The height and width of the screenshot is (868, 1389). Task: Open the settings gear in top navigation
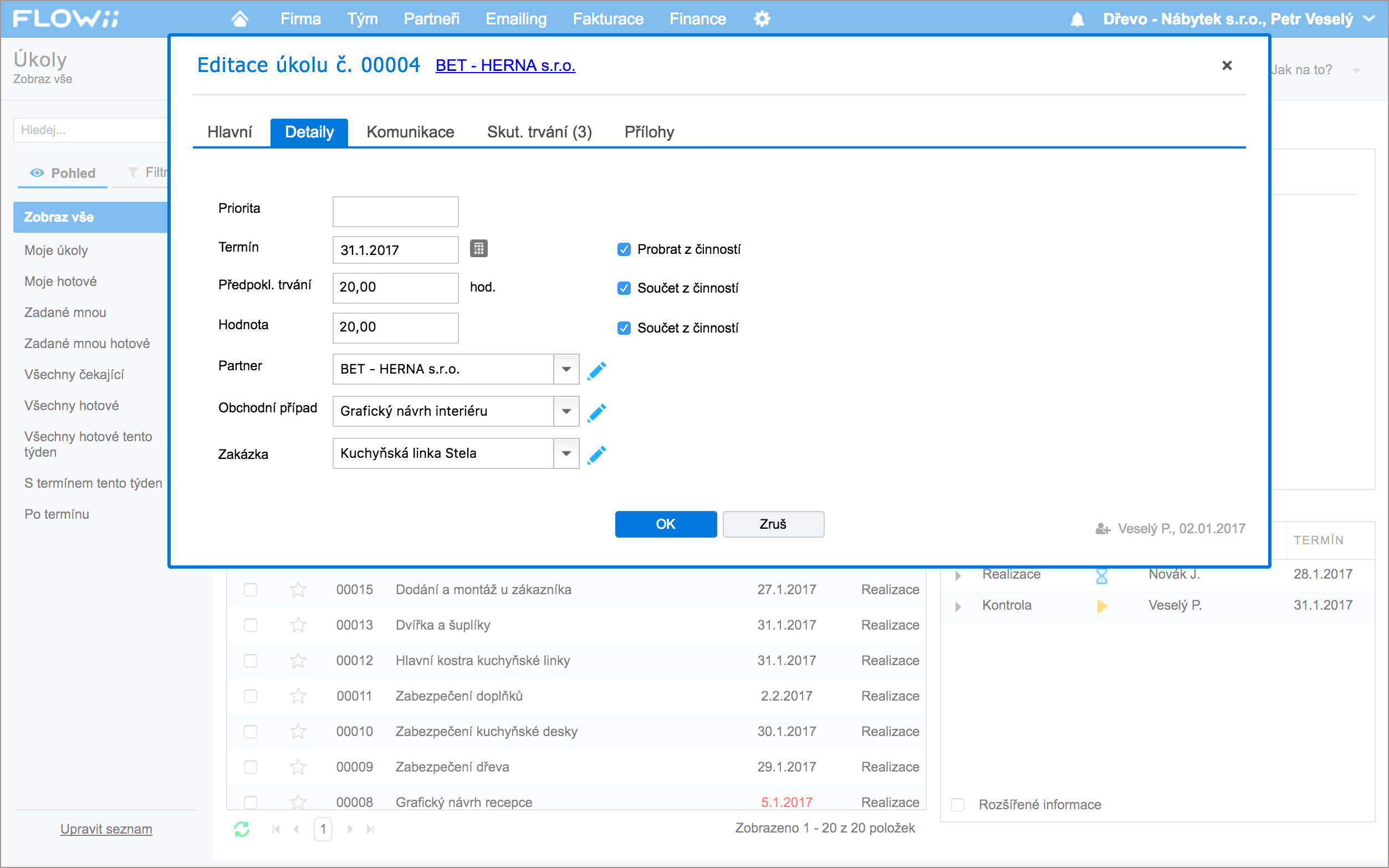[x=762, y=19]
